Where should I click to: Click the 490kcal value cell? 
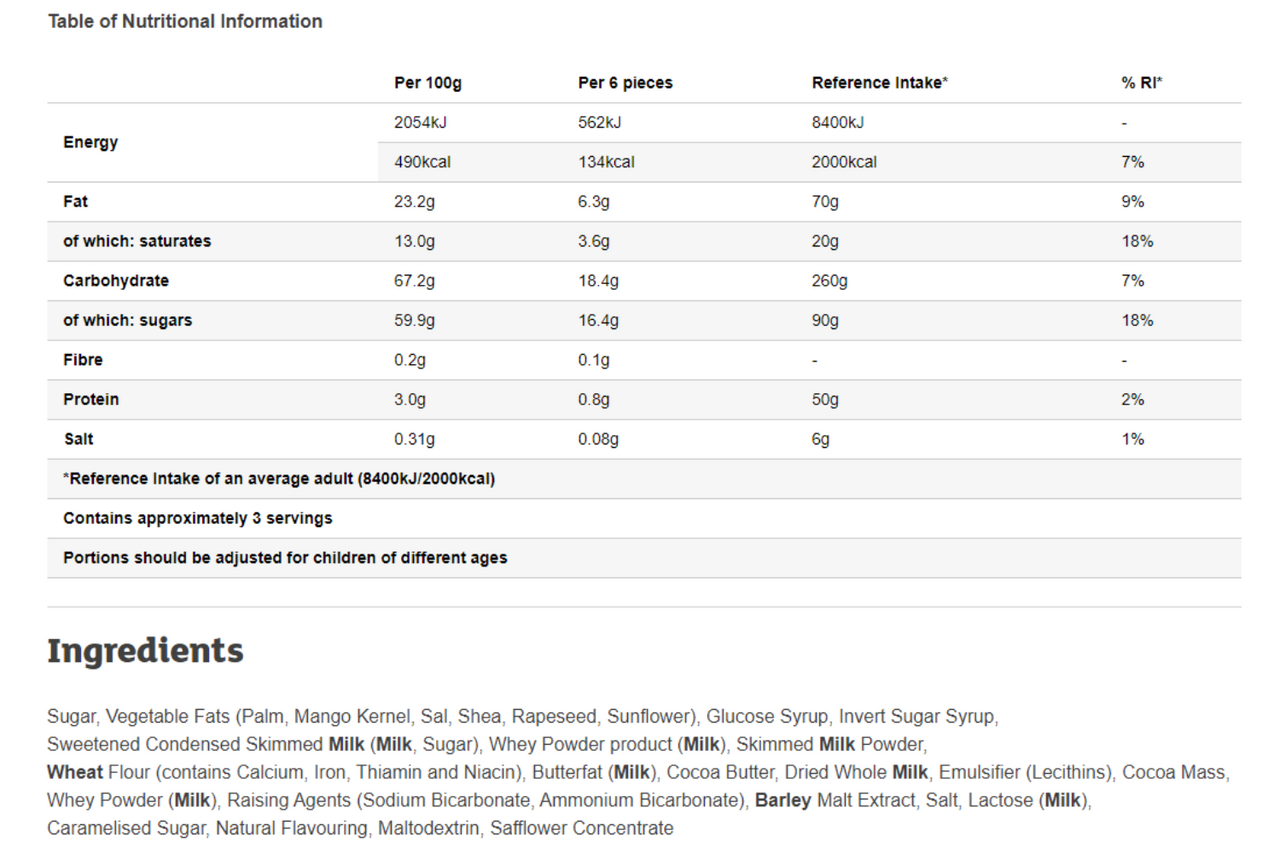pos(422,162)
